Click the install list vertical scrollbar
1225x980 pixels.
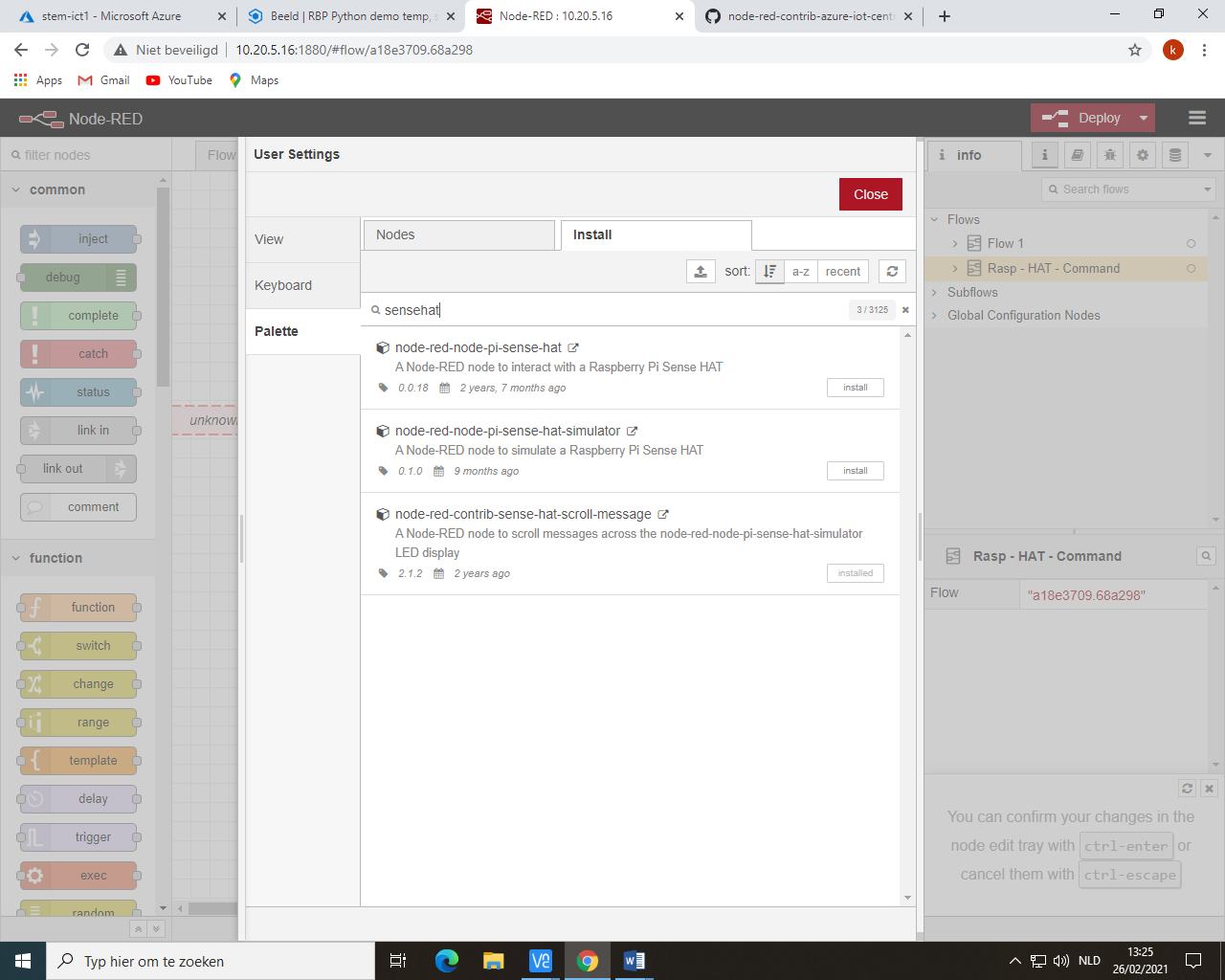point(907,616)
